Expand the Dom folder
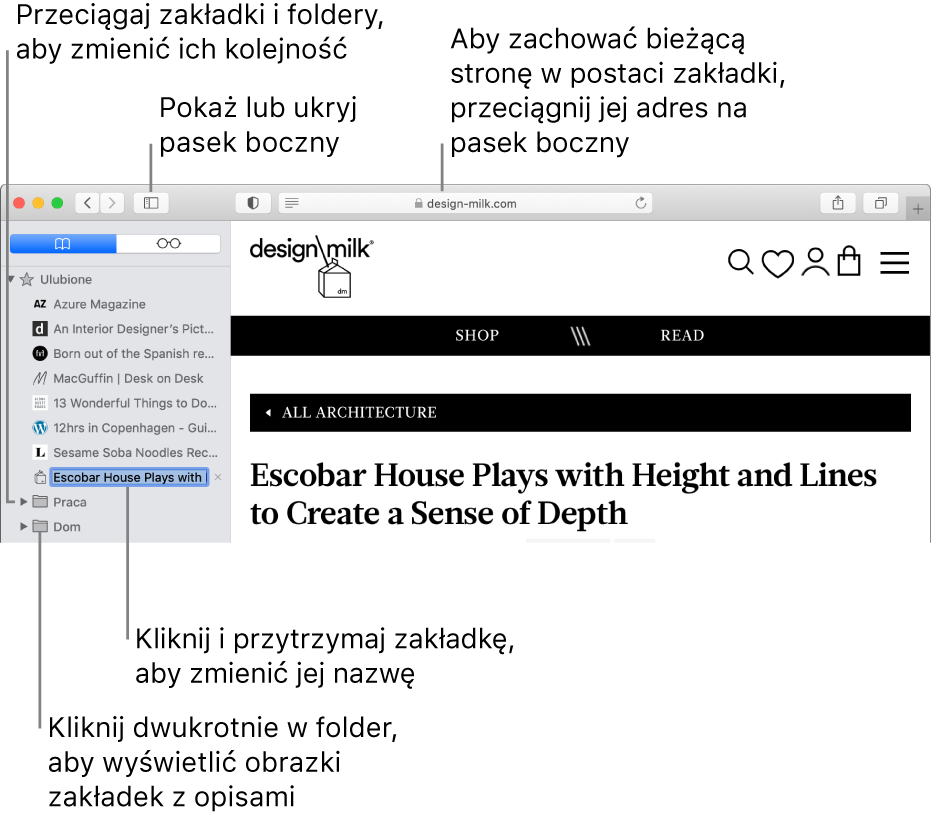Screen dimensions: 931x819 point(24,526)
